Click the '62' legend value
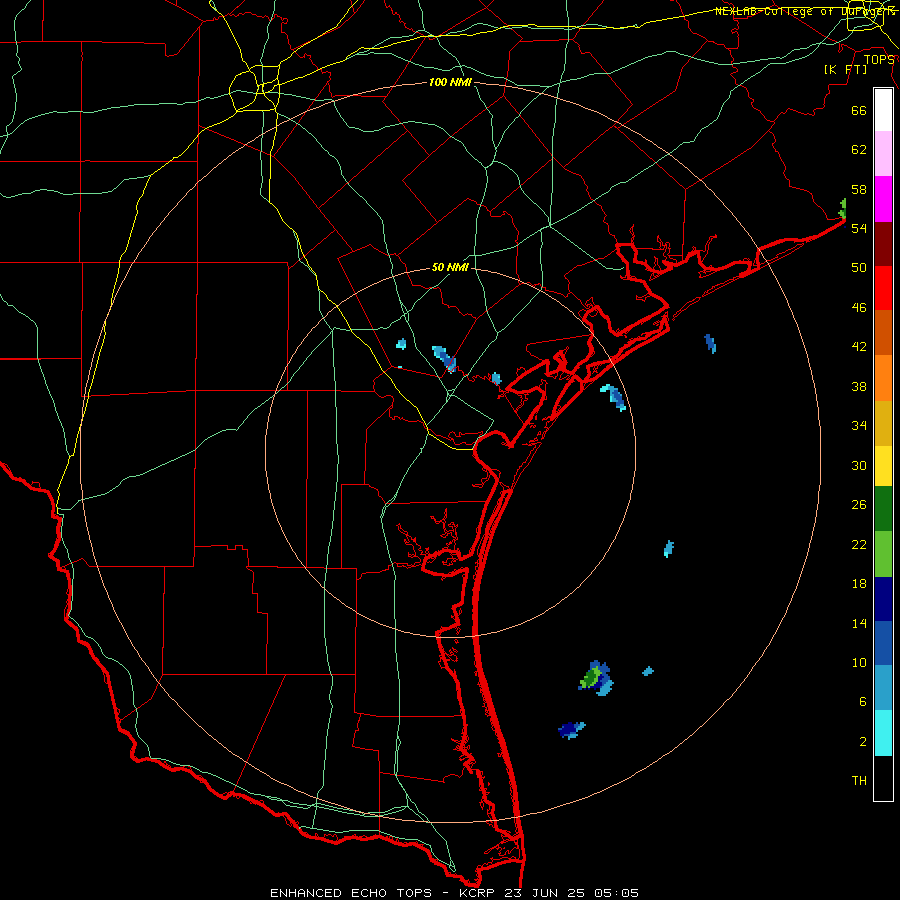Screen dimensions: 900x900 [859, 150]
